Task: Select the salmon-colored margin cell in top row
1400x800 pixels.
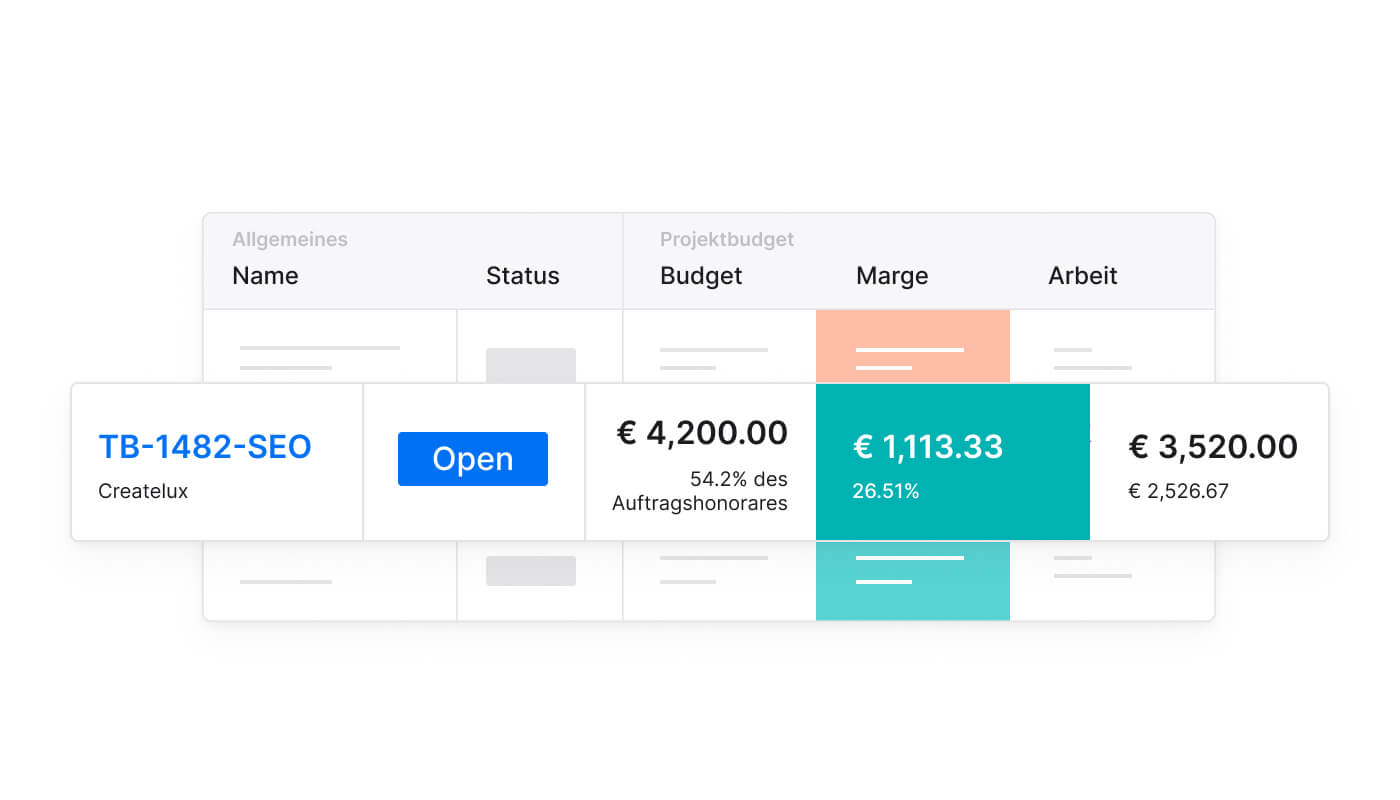Action: point(912,346)
